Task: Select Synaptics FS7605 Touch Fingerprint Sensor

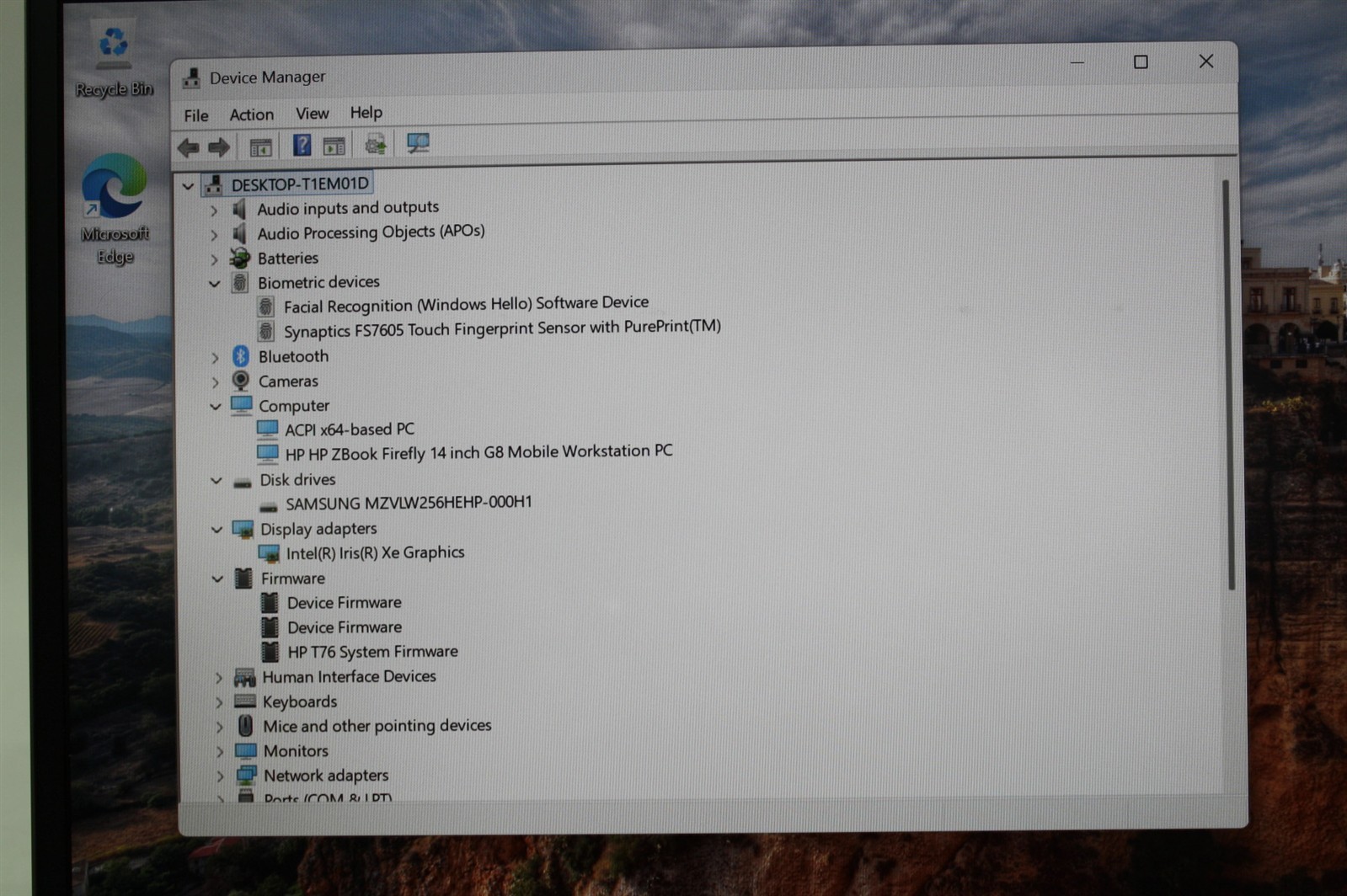Action: [502, 328]
